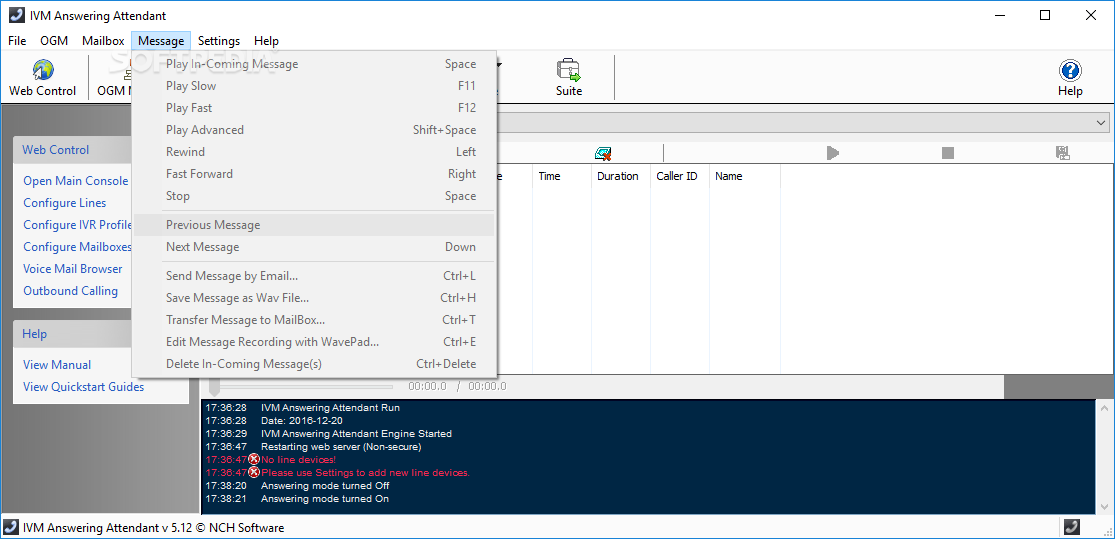
Task: Click the playback position slider handle
Action: click(x=214, y=387)
